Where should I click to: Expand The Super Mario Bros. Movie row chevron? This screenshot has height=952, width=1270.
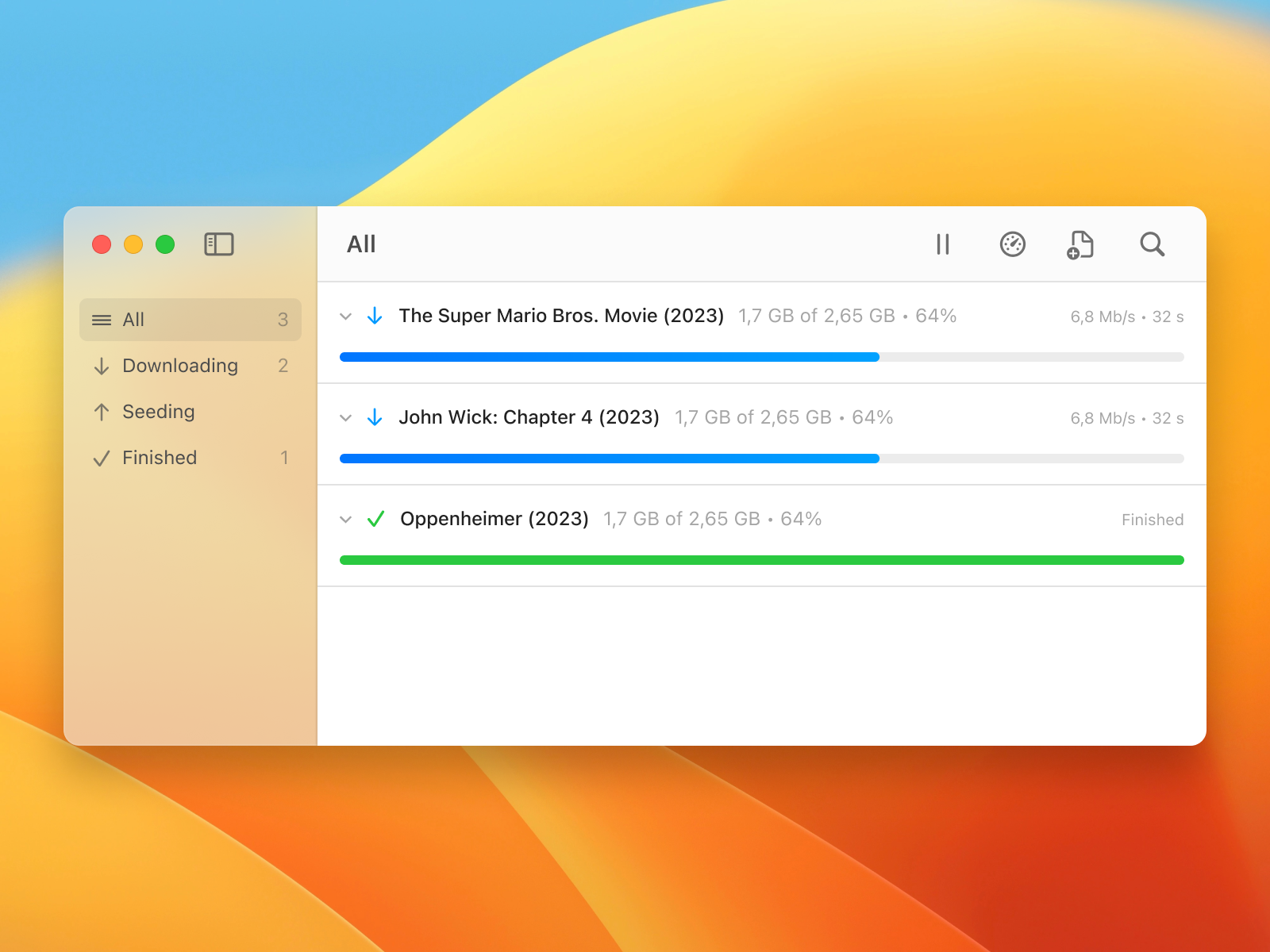click(x=345, y=317)
